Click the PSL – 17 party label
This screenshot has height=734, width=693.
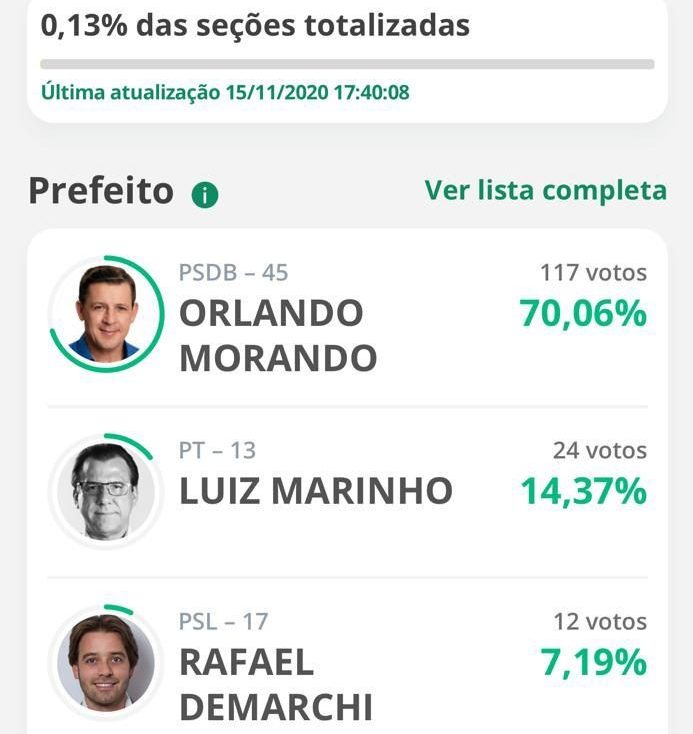[x=223, y=621]
